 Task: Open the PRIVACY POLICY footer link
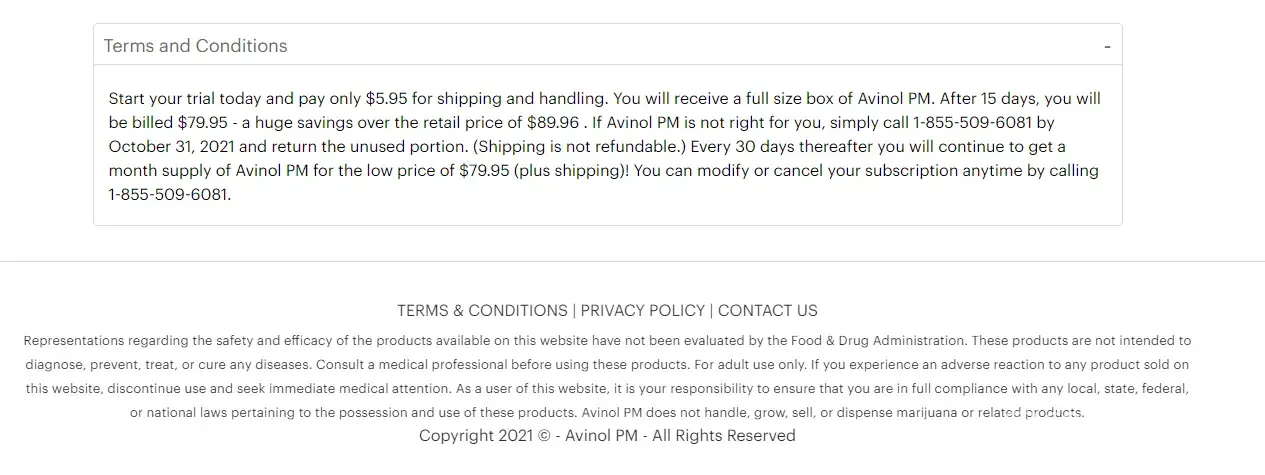point(643,310)
